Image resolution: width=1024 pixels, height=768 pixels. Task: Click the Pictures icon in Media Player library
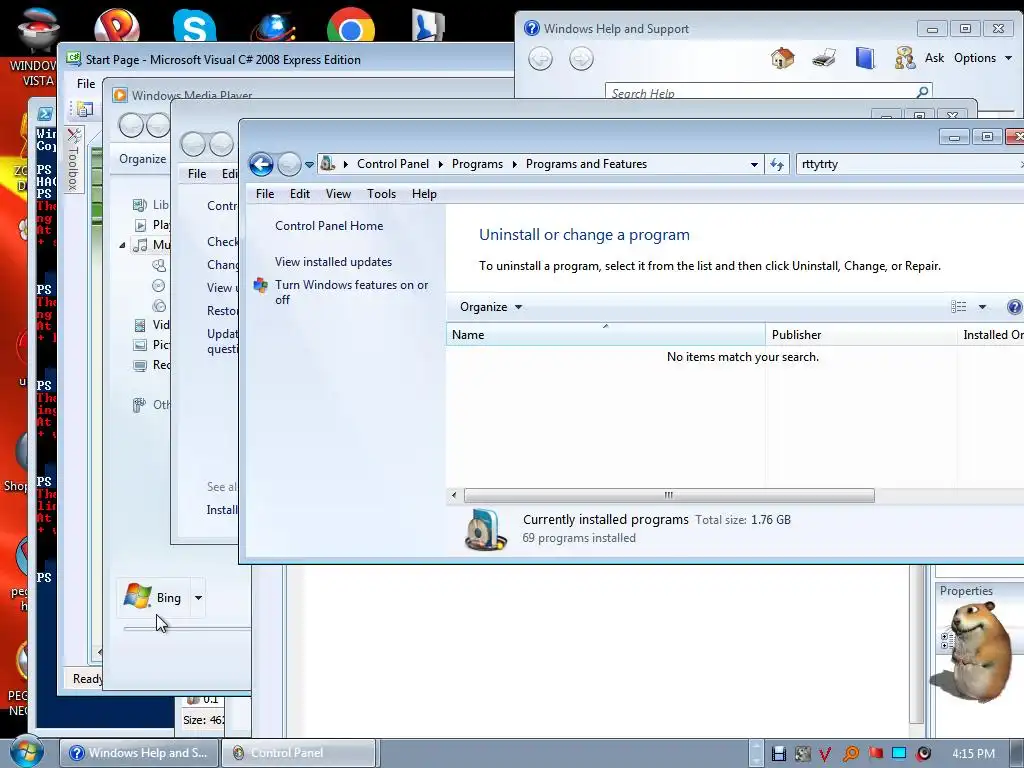(x=140, y=345)
